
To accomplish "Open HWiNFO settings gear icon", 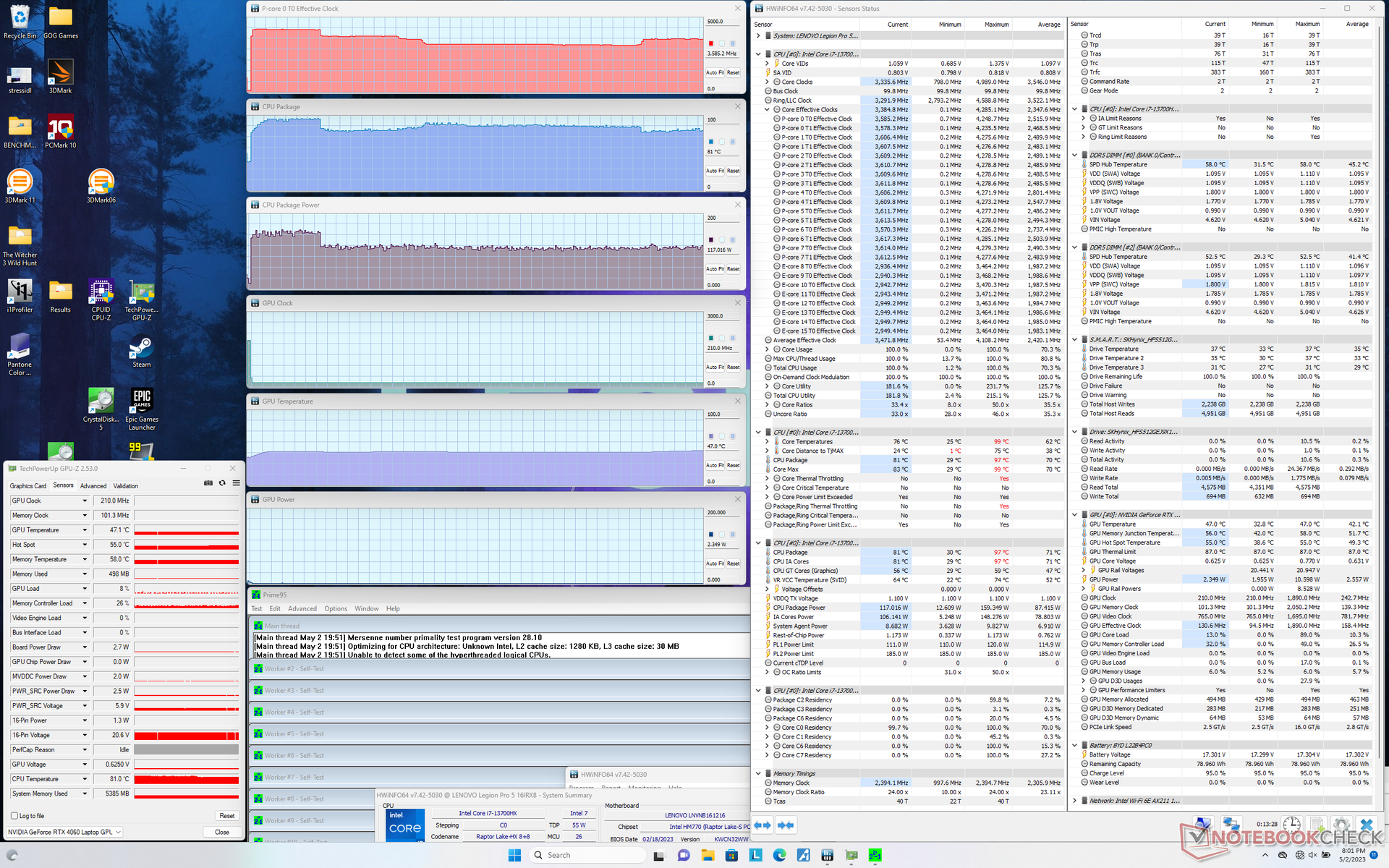I will point(1341,825).
